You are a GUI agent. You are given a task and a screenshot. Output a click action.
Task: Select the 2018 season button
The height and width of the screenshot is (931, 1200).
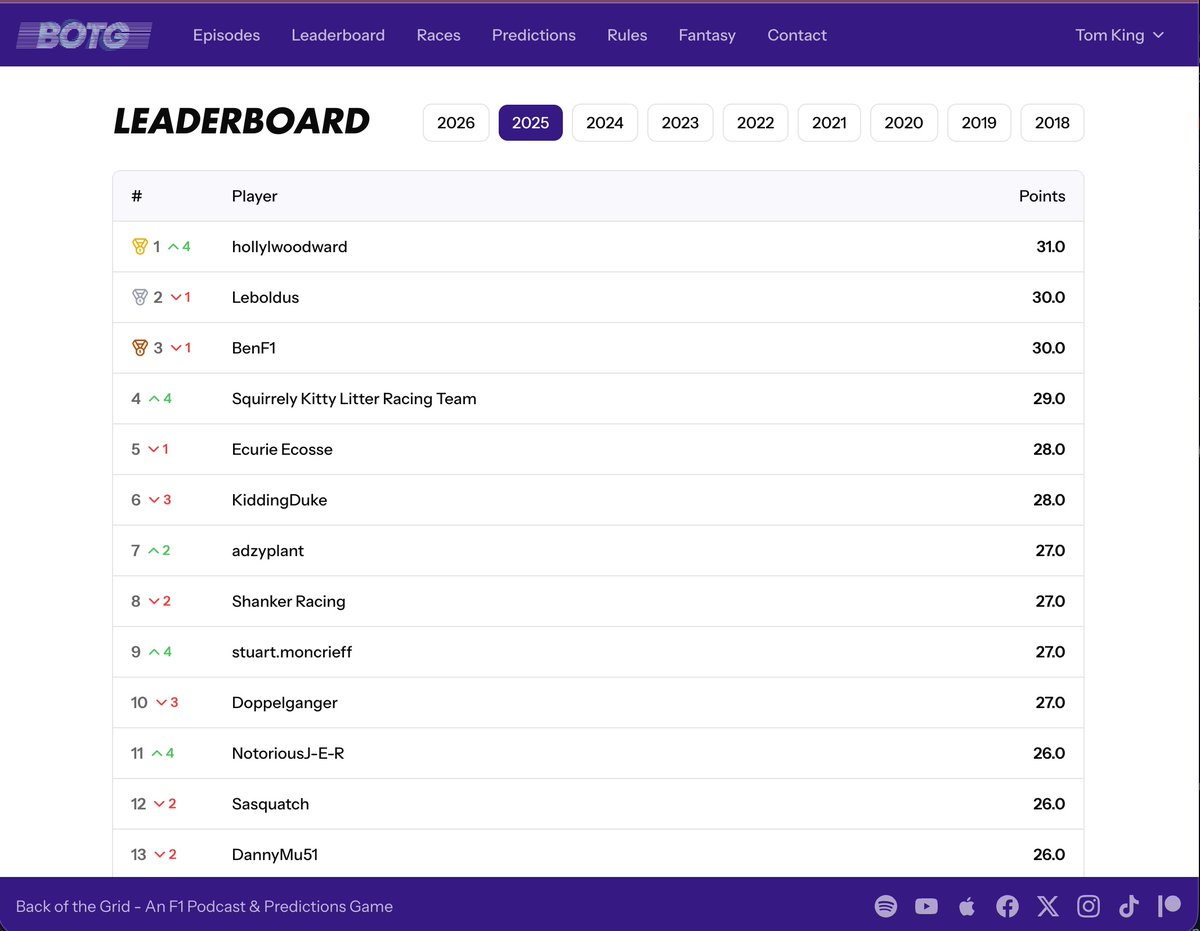[1052, 123]
